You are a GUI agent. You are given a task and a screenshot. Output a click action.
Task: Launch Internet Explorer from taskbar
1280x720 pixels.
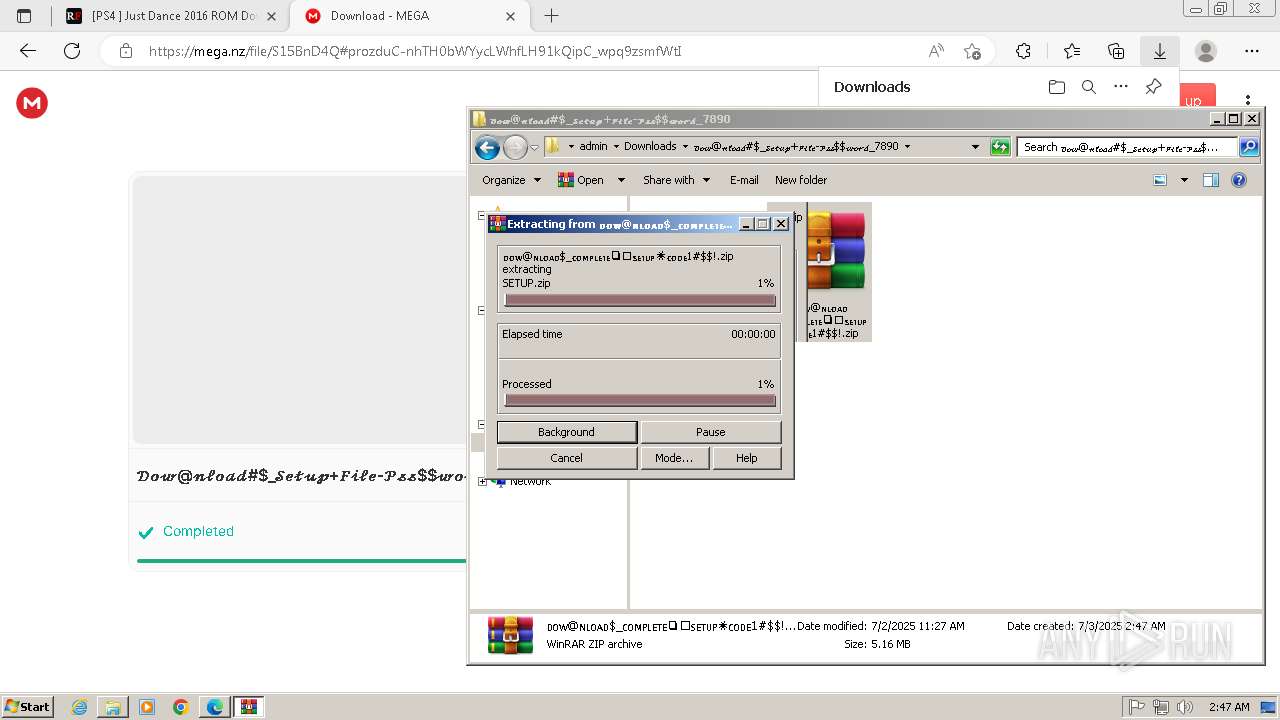pos(79,706)
